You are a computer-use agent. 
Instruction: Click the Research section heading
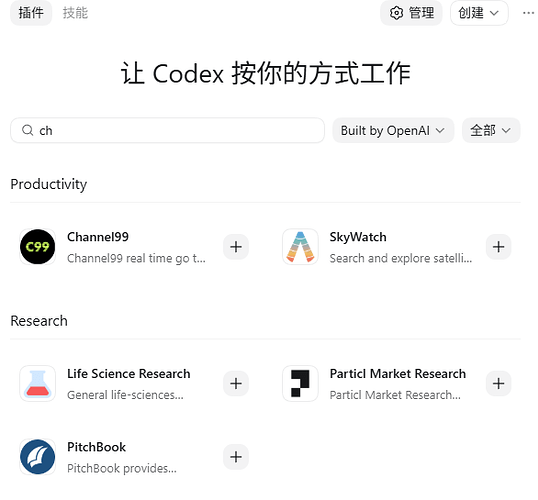(39, 321)
